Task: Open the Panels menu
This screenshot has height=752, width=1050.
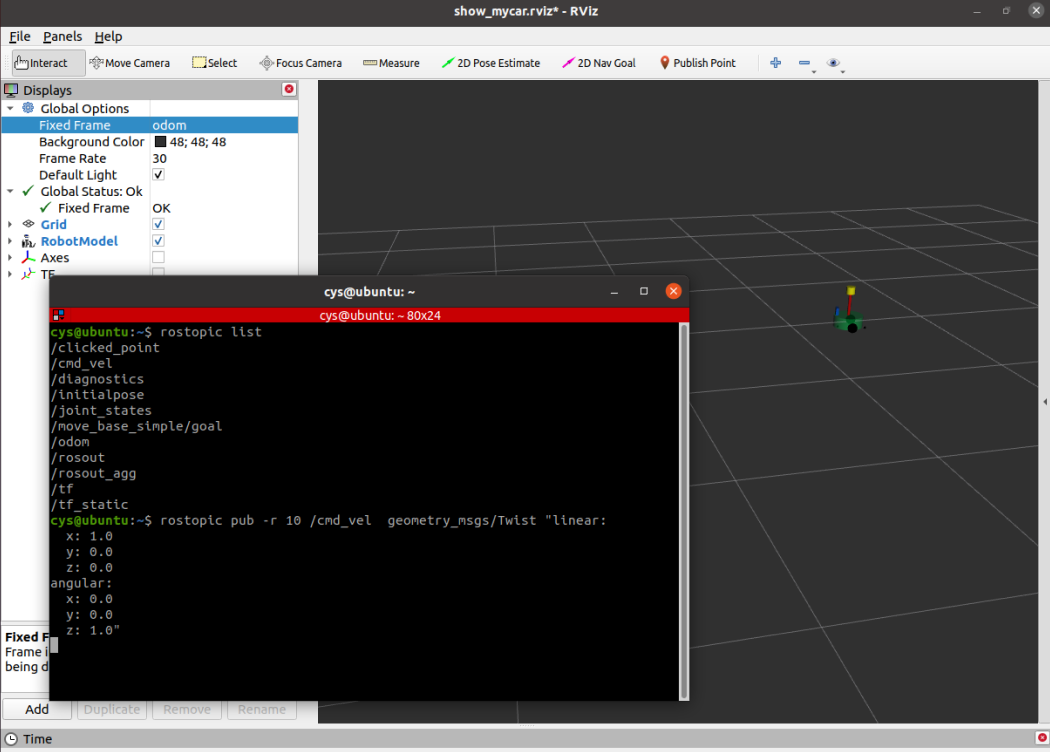Action: pyautogui.click(x=62, y=37)
